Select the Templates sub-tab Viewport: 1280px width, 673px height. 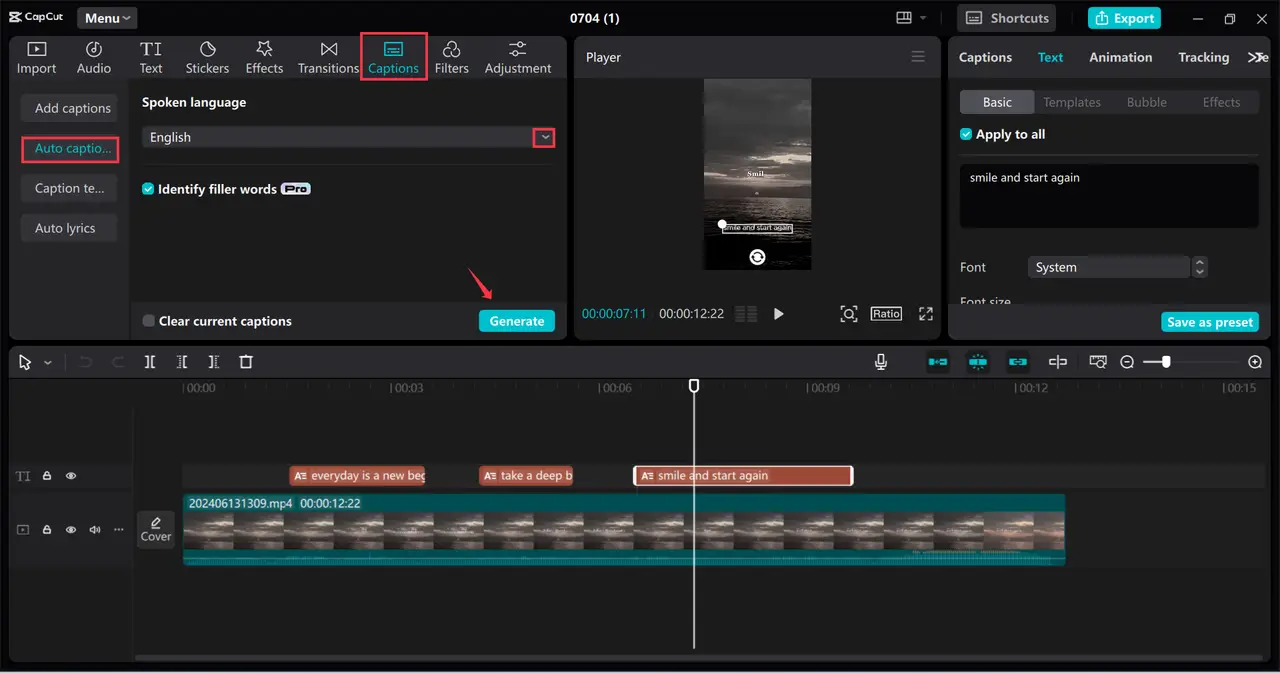(1072, 102)
